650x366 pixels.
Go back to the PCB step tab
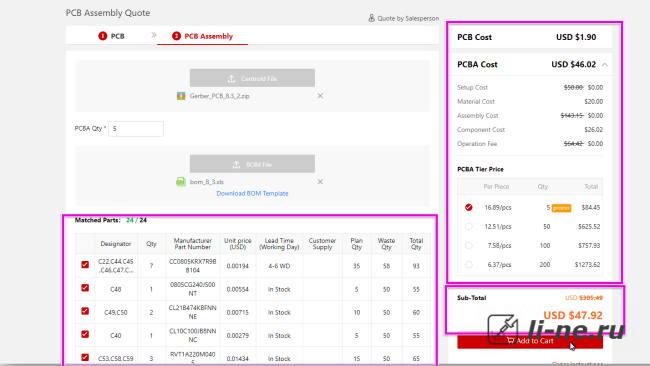tap(112, 36)
